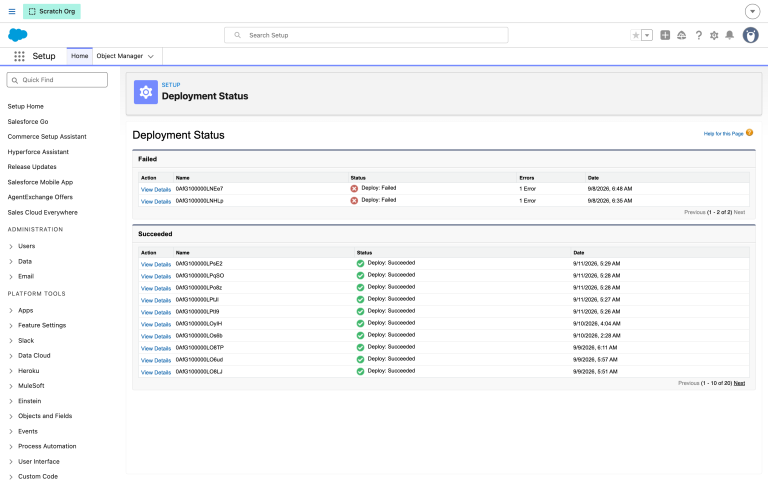
Task: Click the Search Setup field
Action: pos(366,35)
